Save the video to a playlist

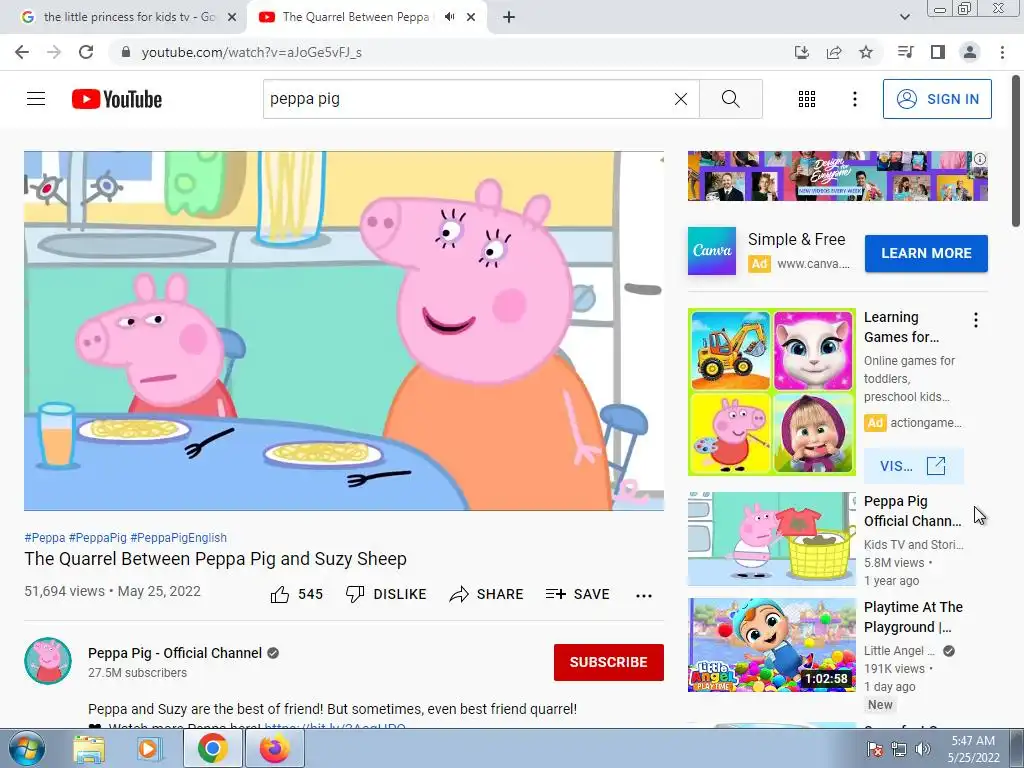pos(578,594)
